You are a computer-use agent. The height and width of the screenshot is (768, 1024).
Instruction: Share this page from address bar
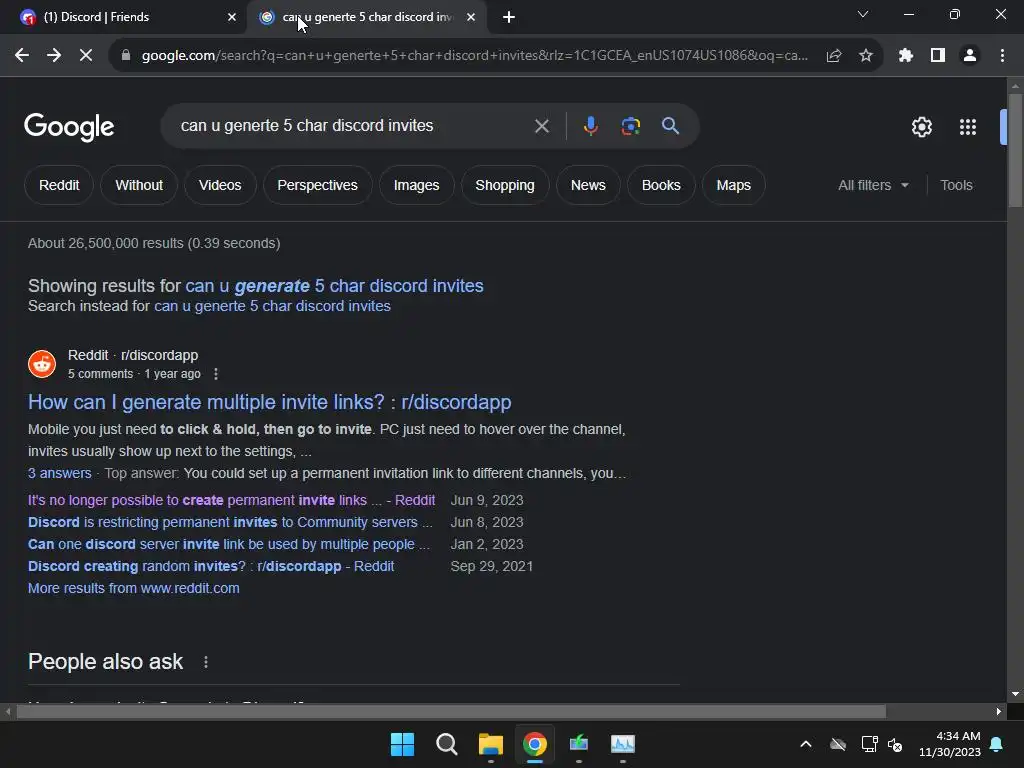[834, 56]
